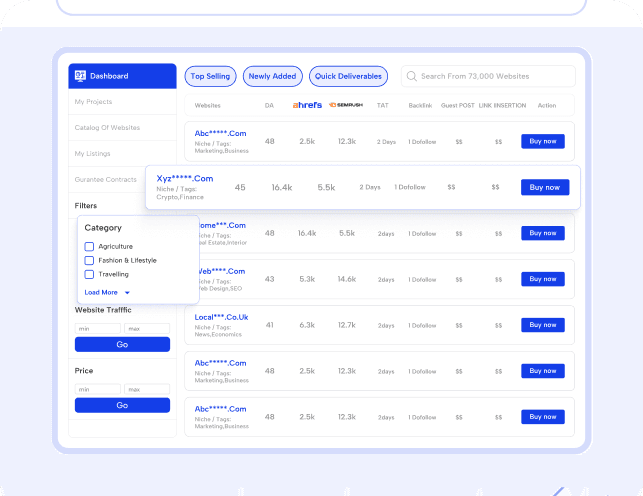
Task: Check the Agriculture category checkbox
Action: [90, 246]
